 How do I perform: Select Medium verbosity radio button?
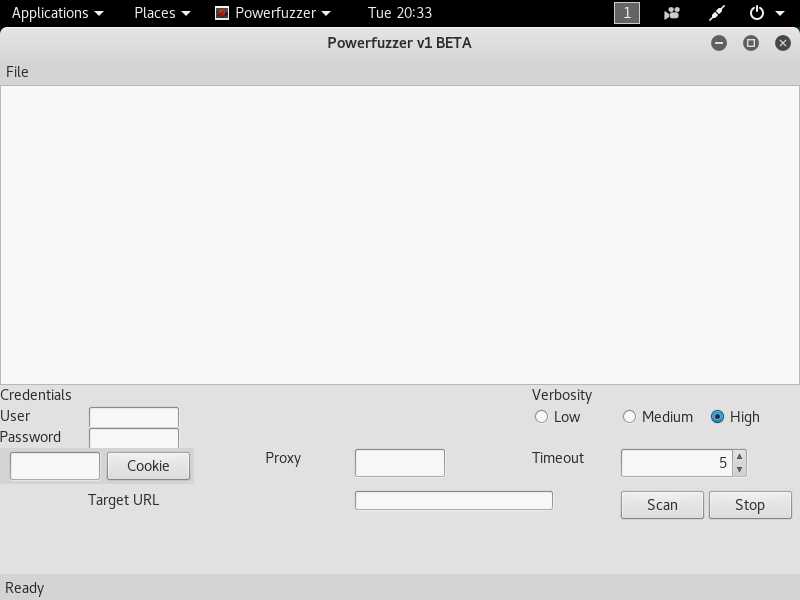pyautogui.click(x=629, y=417)
